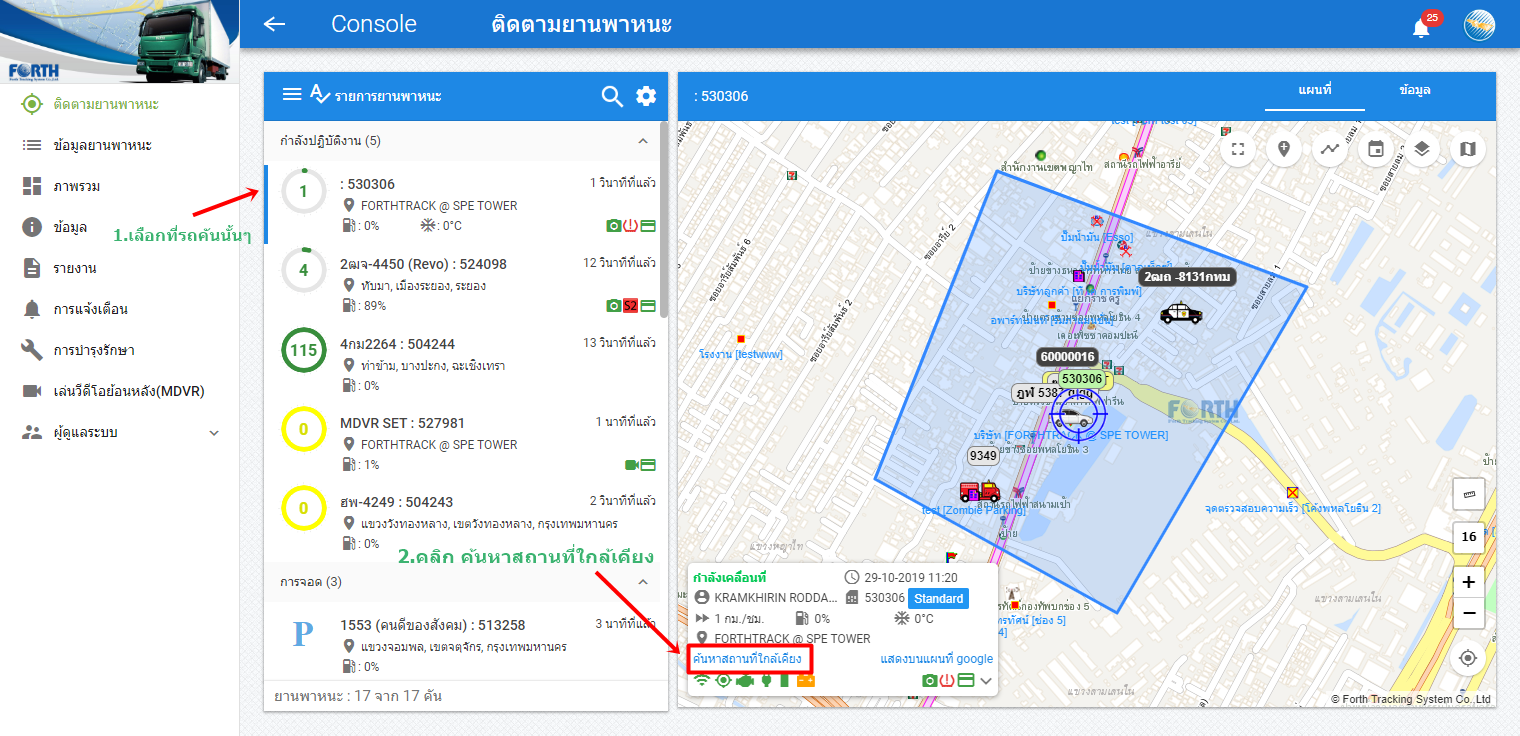Image resolution: width=1520 pixels, height=736 pixels.
Task: Expand vehicle info popup chevron
Action: click(986, 681)
